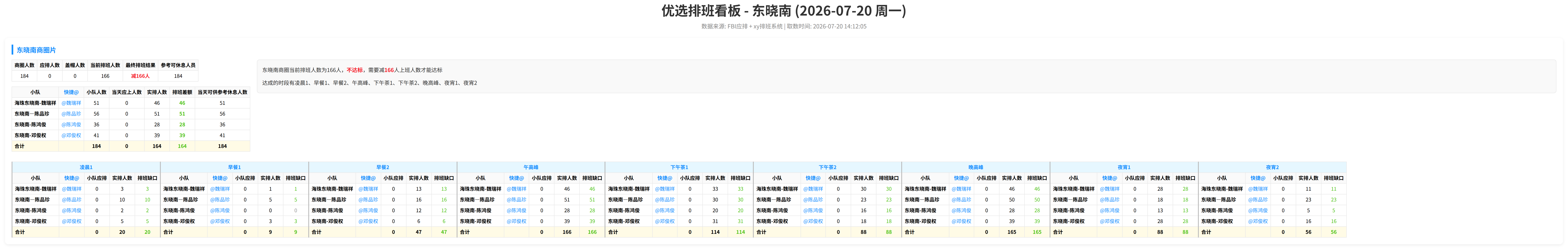Screen dimensions: 1568x250
Task: Click the 下午茶1 time-slot table header
Action: [679, 167]
